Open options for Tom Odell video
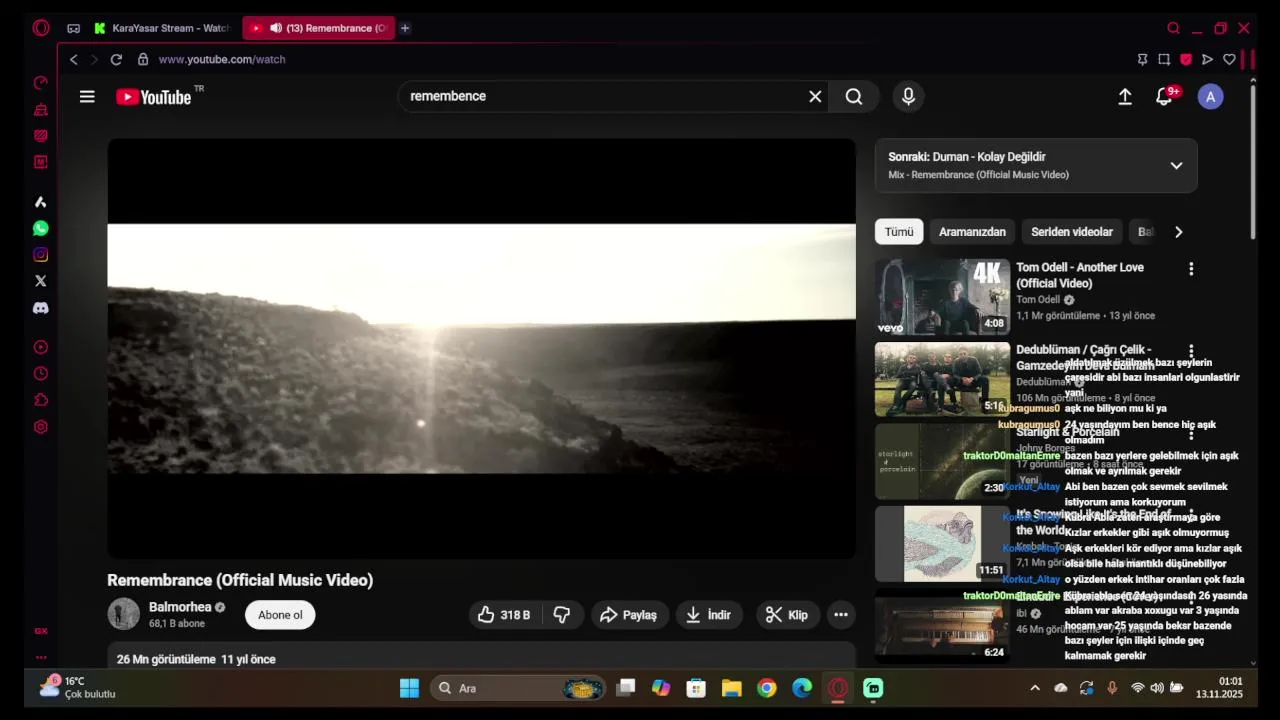1280x720 pixels. tap(1190, 269)
